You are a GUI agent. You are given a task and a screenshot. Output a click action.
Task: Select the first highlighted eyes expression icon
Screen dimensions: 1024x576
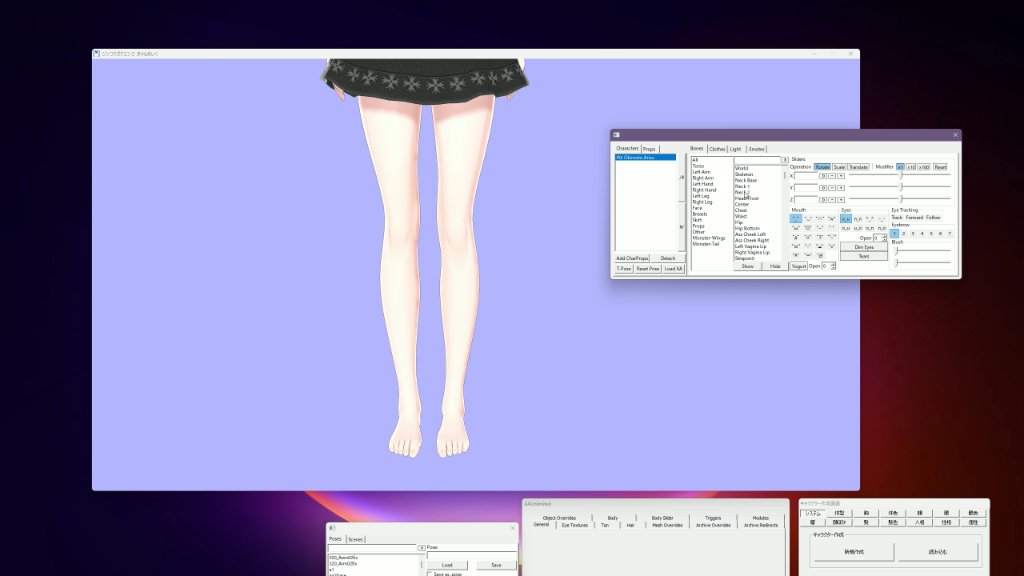(846, 218)
